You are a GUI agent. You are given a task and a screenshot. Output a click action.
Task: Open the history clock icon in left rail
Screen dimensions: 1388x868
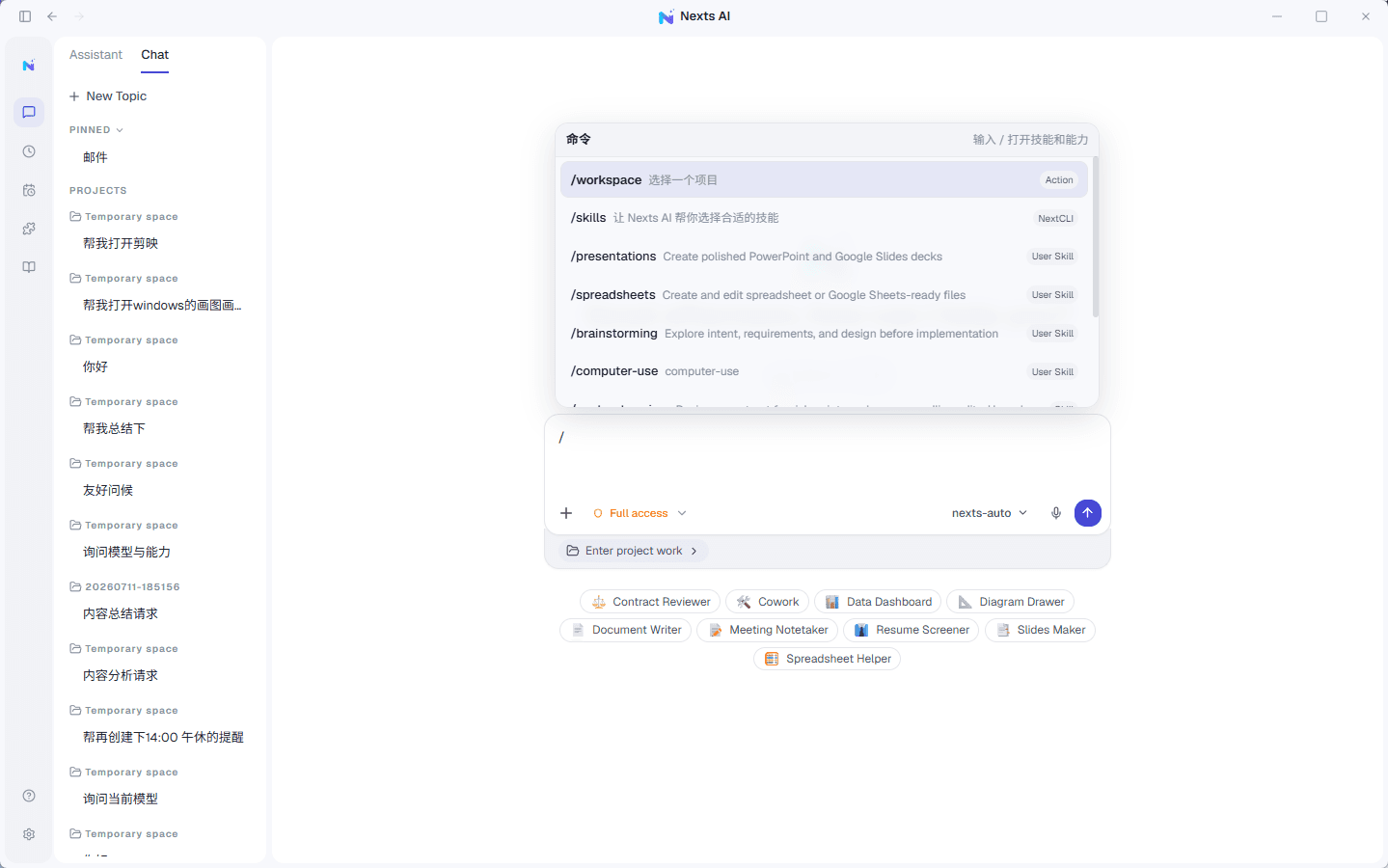[x=29, y=151]
